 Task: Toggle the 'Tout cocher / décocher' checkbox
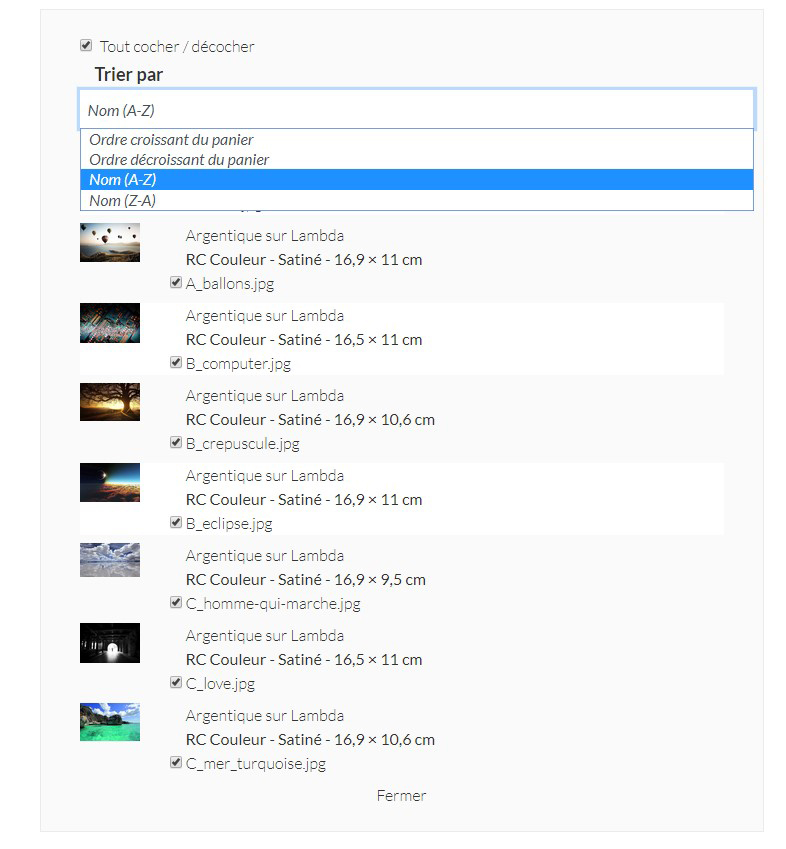[86, 46]
